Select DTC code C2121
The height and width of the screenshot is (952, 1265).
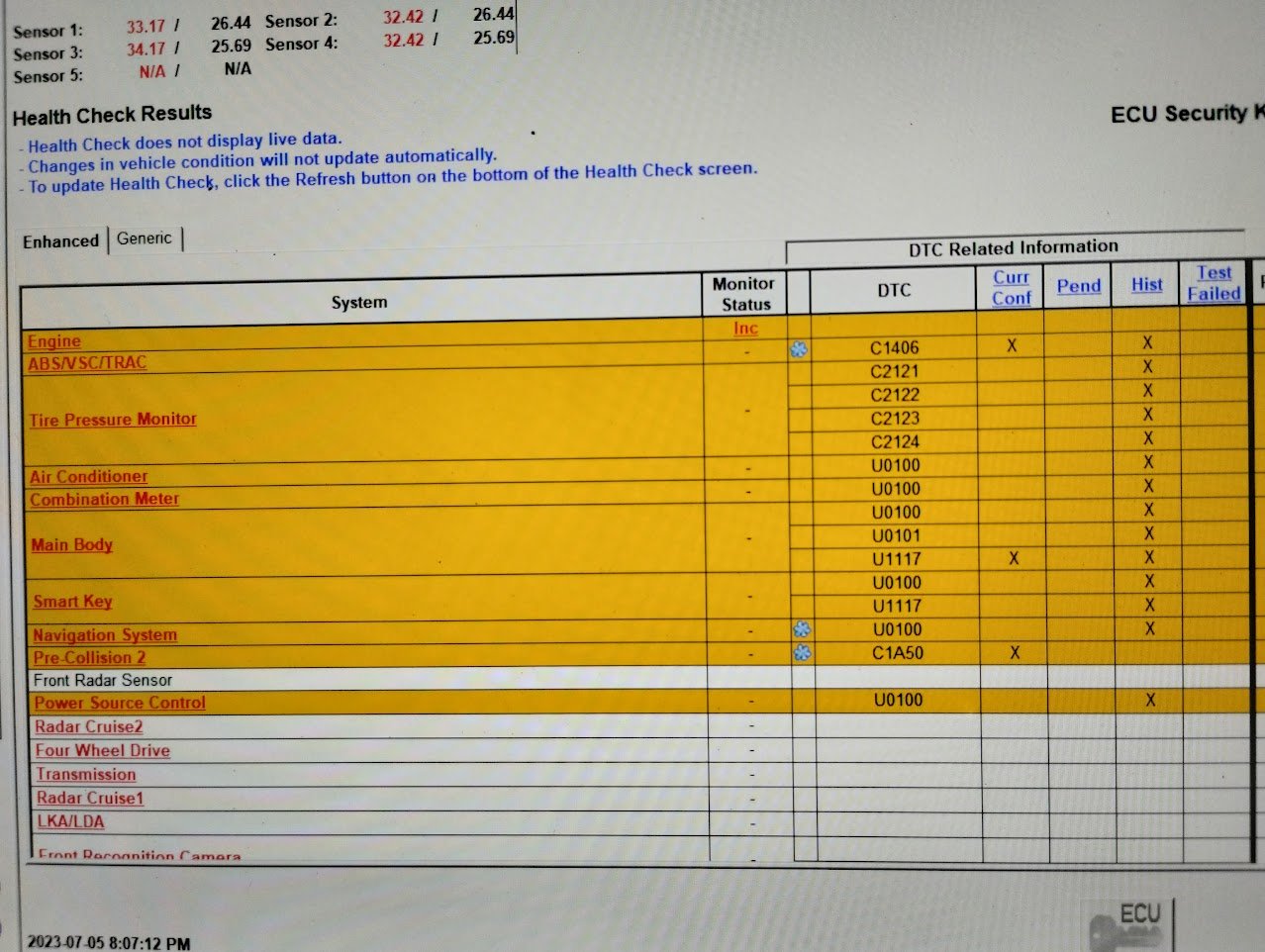[x=895, y=372]
